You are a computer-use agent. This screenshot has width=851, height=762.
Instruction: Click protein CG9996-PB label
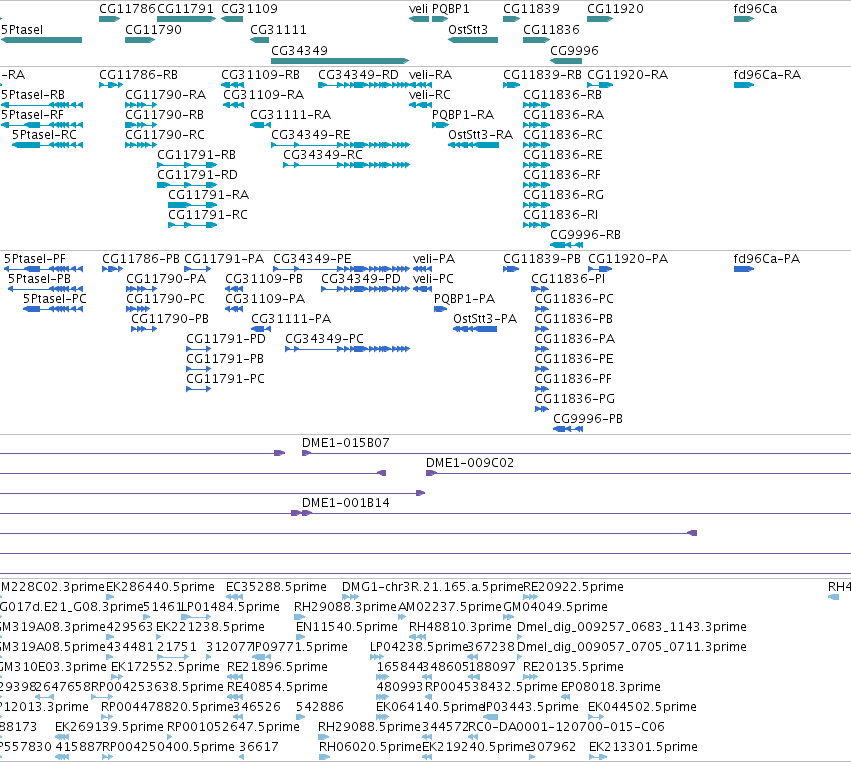point(588,419)
